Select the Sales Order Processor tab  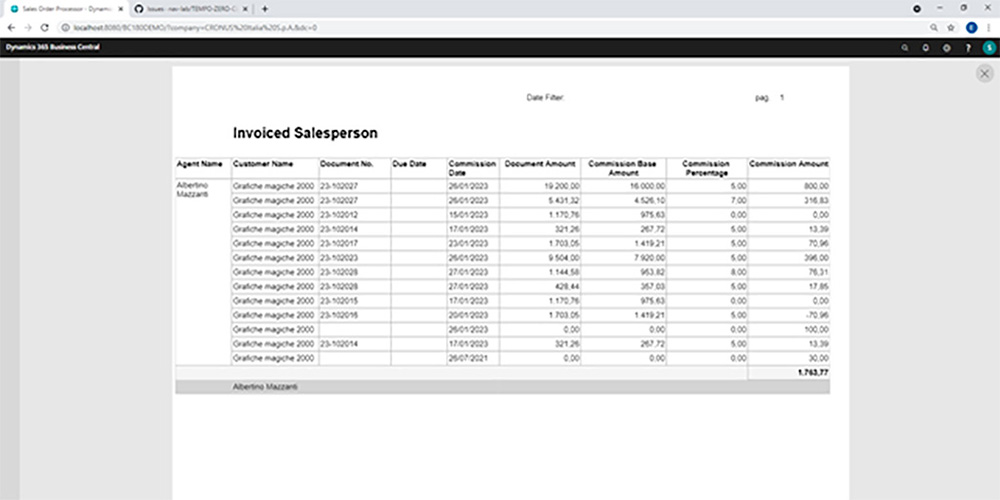[65, 8]
